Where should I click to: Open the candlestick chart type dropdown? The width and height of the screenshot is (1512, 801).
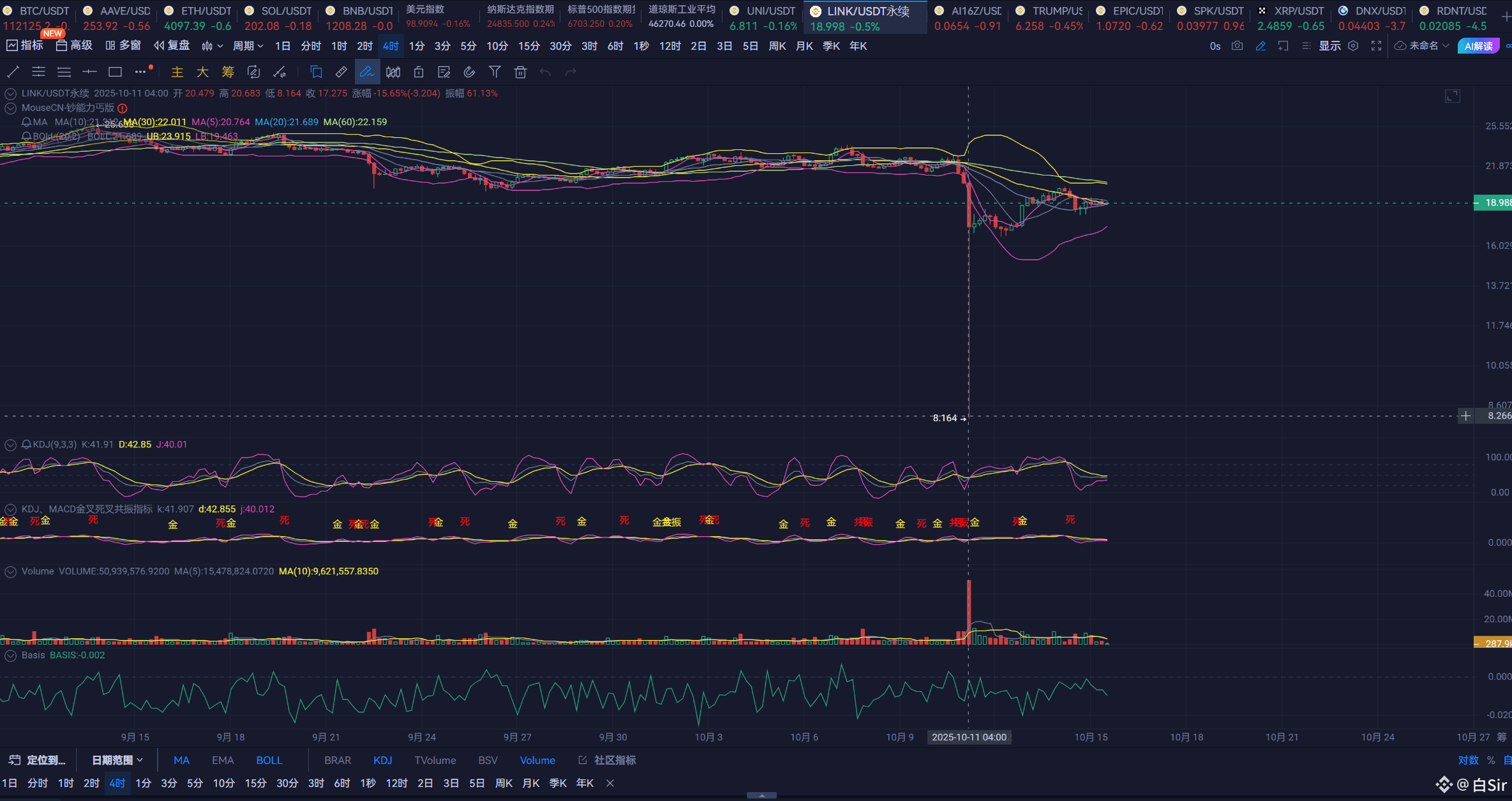212,46
